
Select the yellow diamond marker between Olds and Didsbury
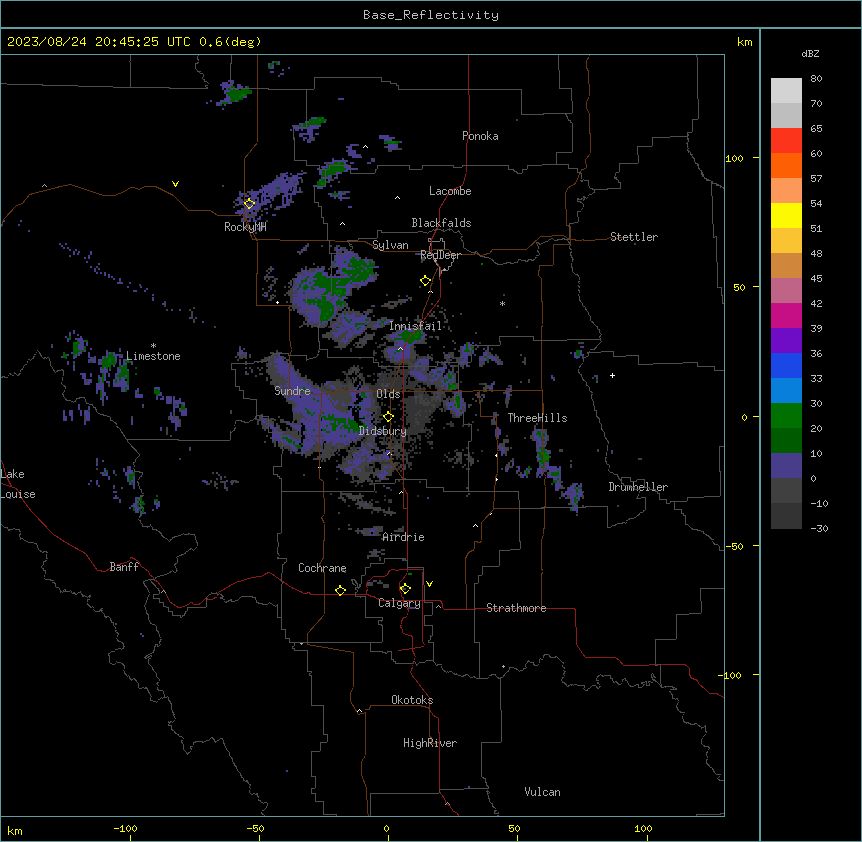point(388,417)
